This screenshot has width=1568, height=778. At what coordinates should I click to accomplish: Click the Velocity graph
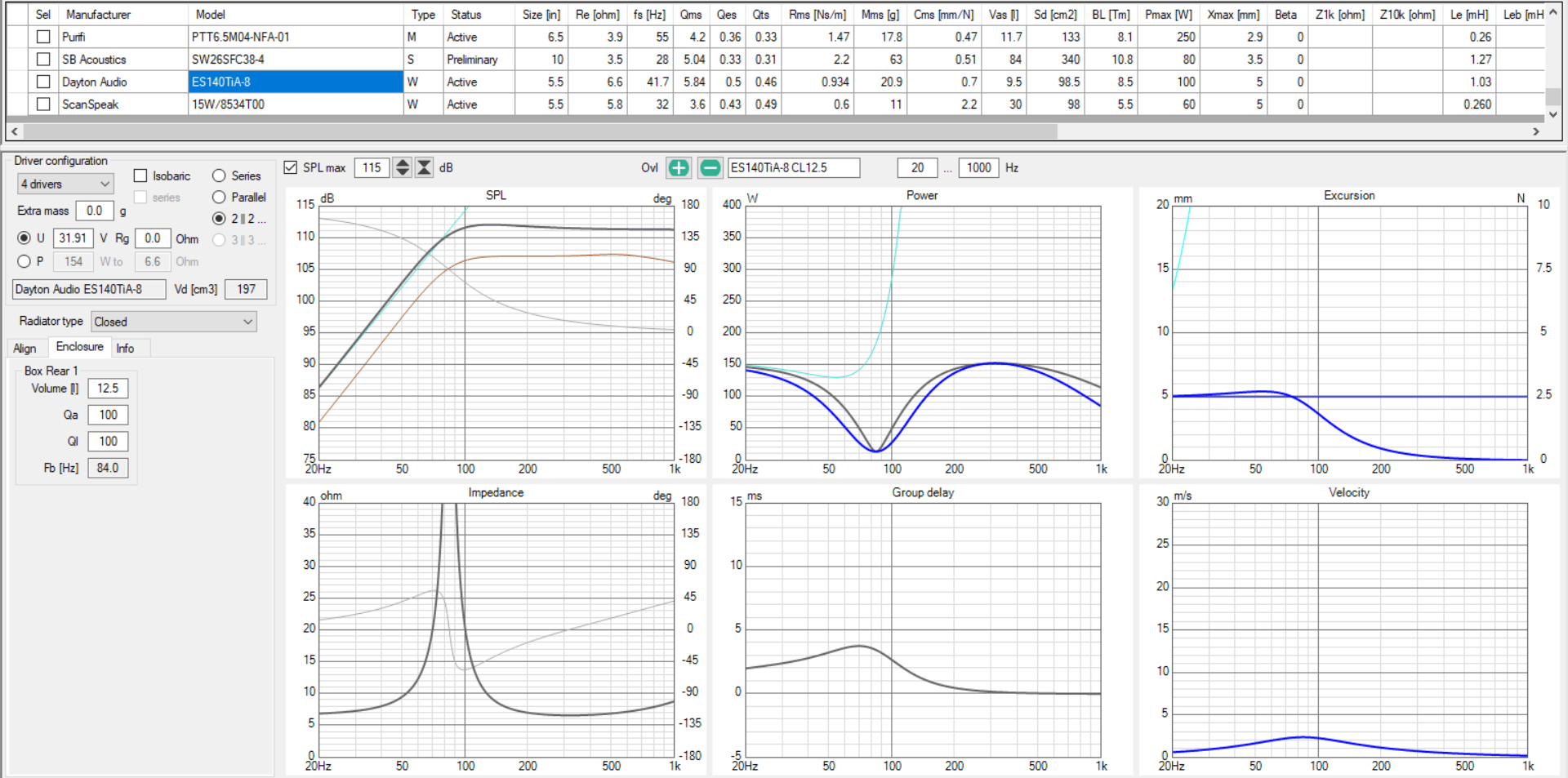coord(1350,629)
